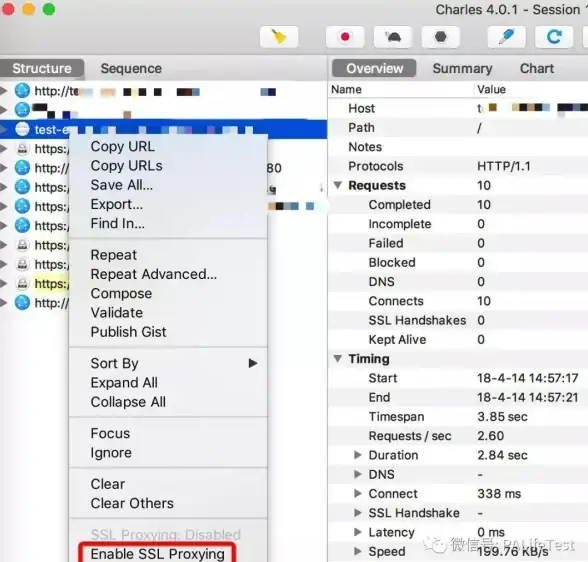Select the Notes row in Overview
588x562 pixels.
[x=458, y=147]
